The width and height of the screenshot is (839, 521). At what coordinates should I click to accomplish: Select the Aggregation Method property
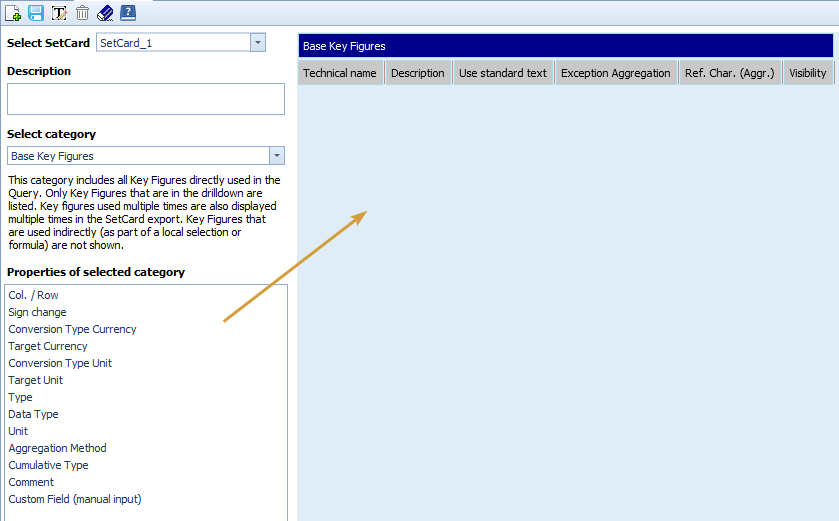pos(57,448)
